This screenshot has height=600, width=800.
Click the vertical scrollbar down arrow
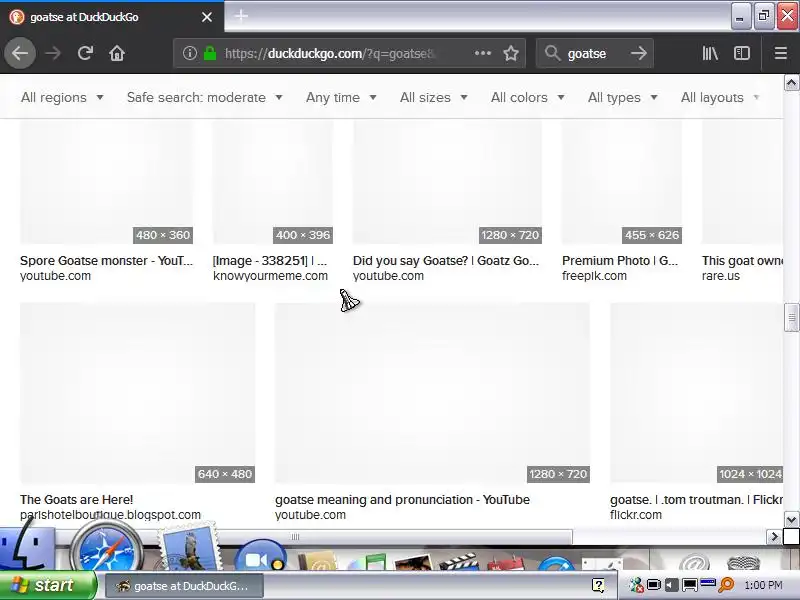[x=791, y=520]
